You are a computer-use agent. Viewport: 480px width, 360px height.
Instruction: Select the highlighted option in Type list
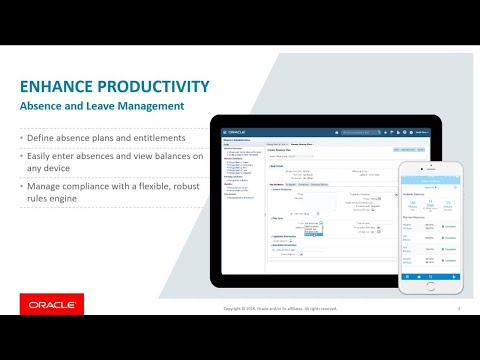coord(313,235)
